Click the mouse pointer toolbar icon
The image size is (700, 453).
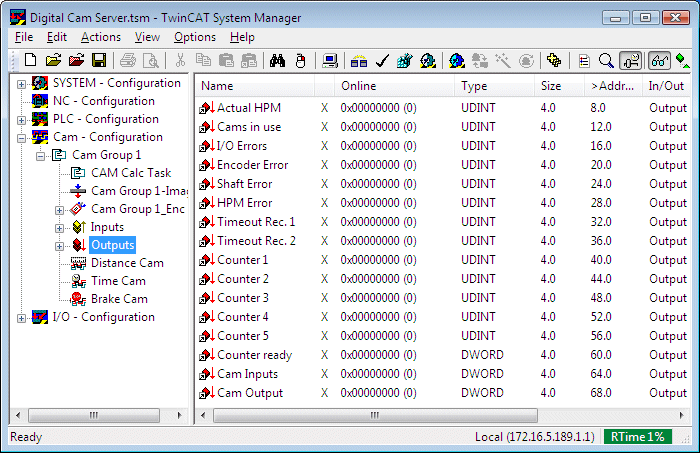point(301,60)
